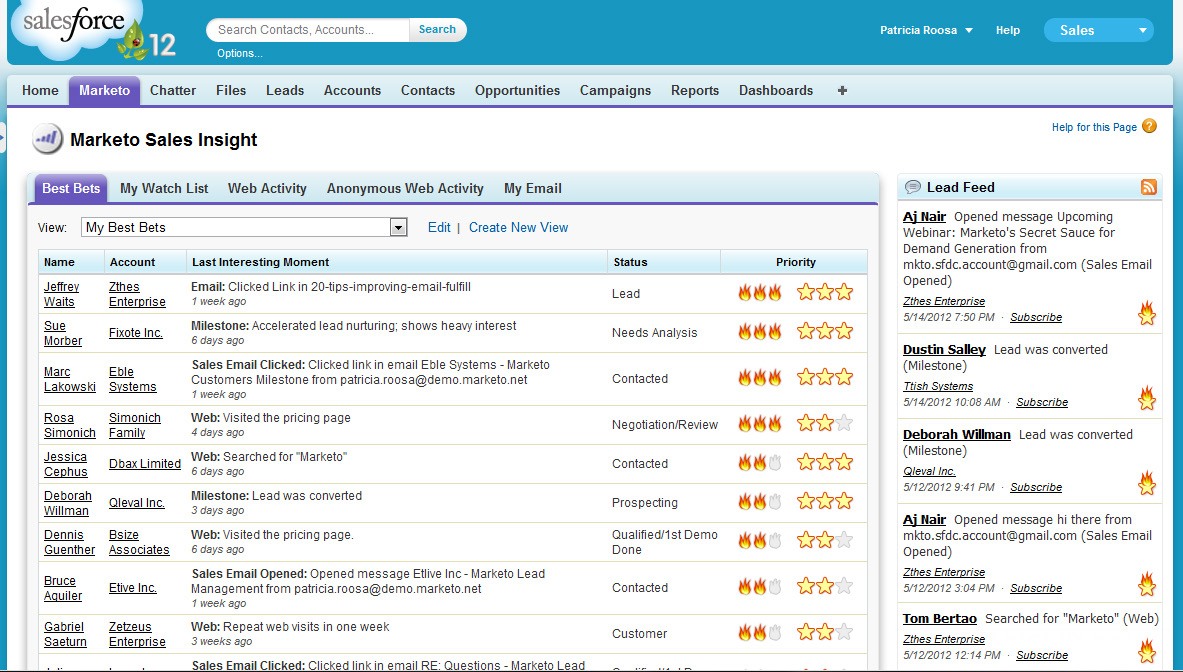Select the Best Bets tab
Screen dimensions: 1183x672
[x=71, y=189]
